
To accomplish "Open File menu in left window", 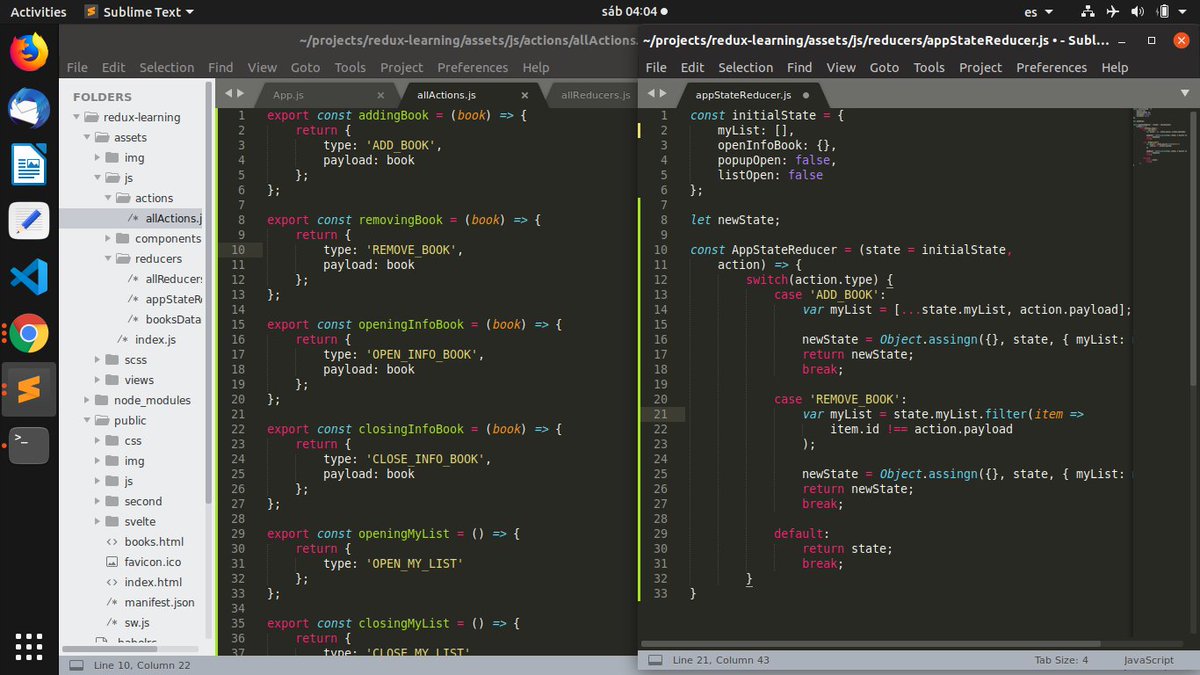I will point(77,67).
